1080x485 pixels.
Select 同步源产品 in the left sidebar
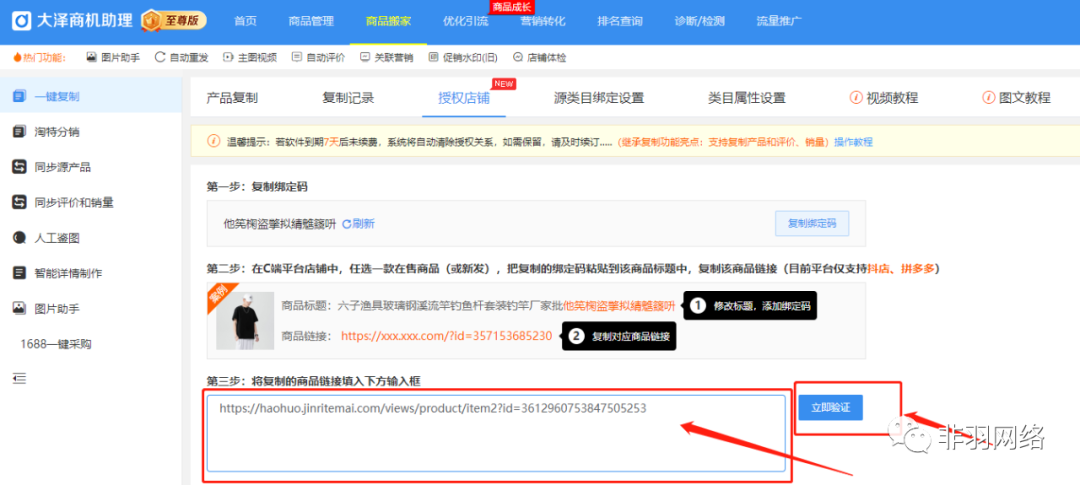pyautogui.click(x=62, y=167)
